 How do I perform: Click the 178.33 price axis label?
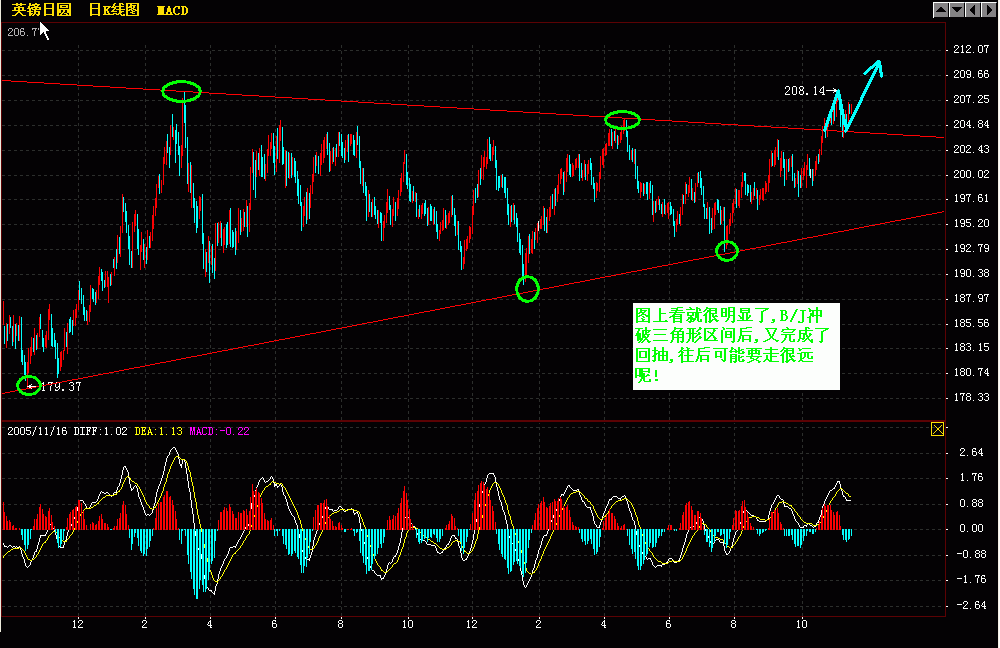(x=971, y=397)
